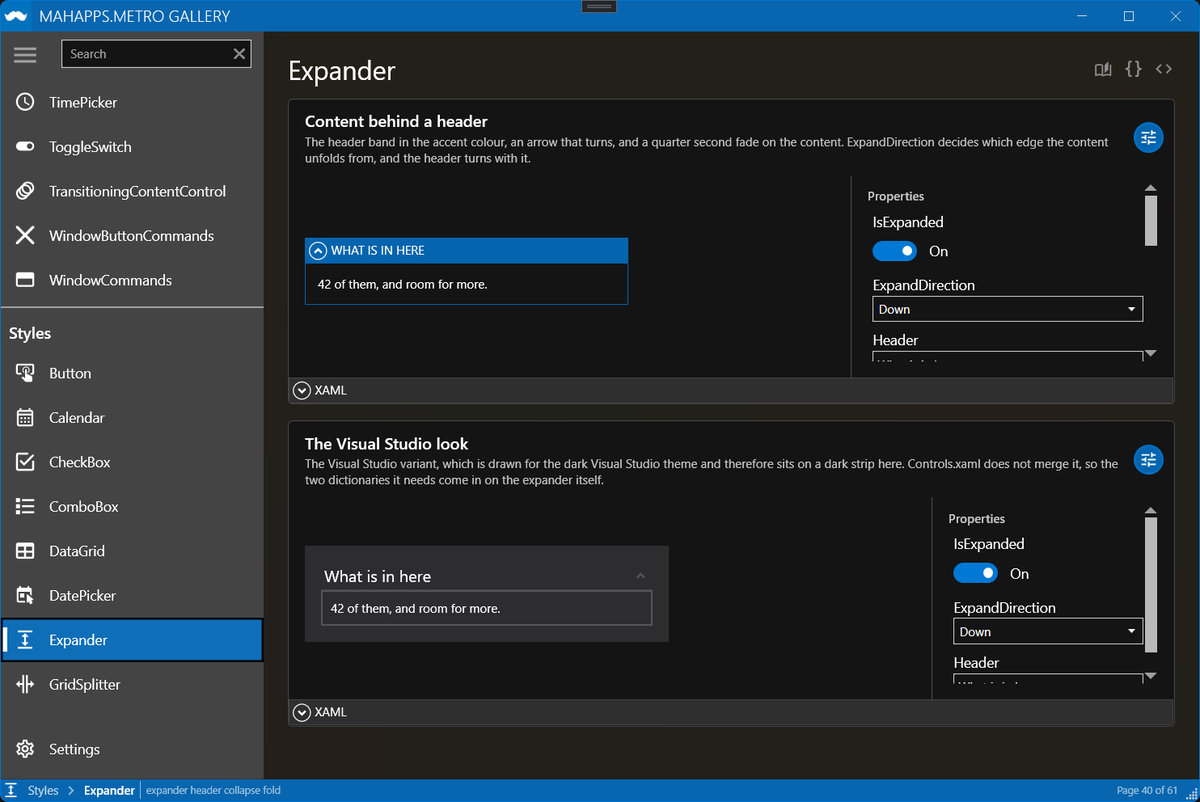Open ExpandDirection dropdown in the Visual Studio example

click(x=1047, y=631)
